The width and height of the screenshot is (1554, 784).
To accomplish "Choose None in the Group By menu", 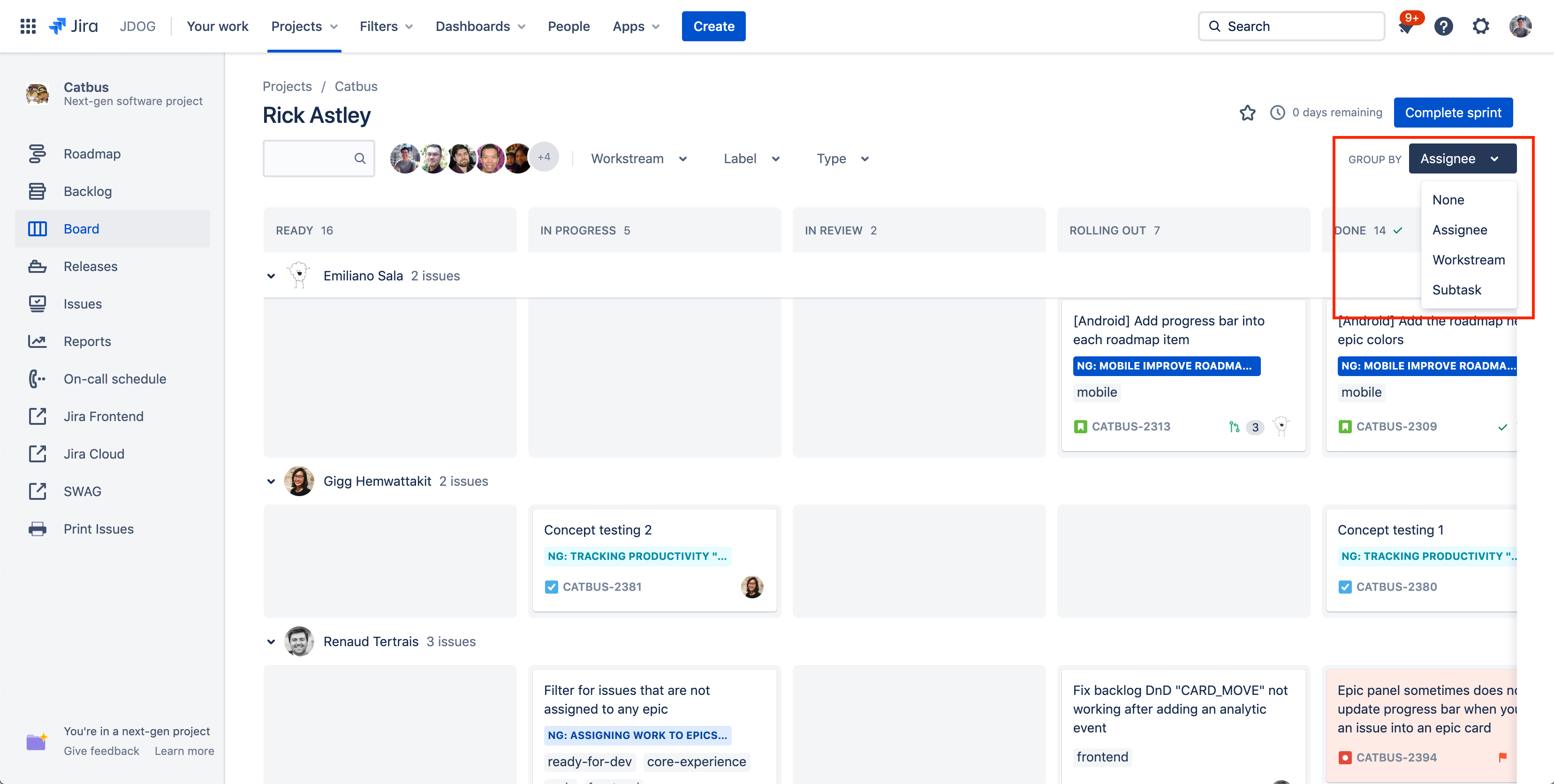I will [1448, 200].
